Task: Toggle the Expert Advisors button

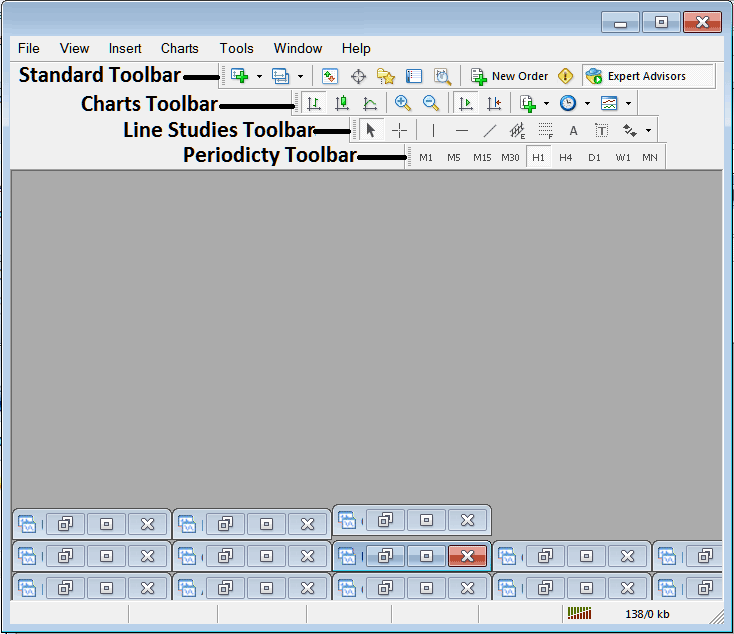Action: (x=648, y=76)
